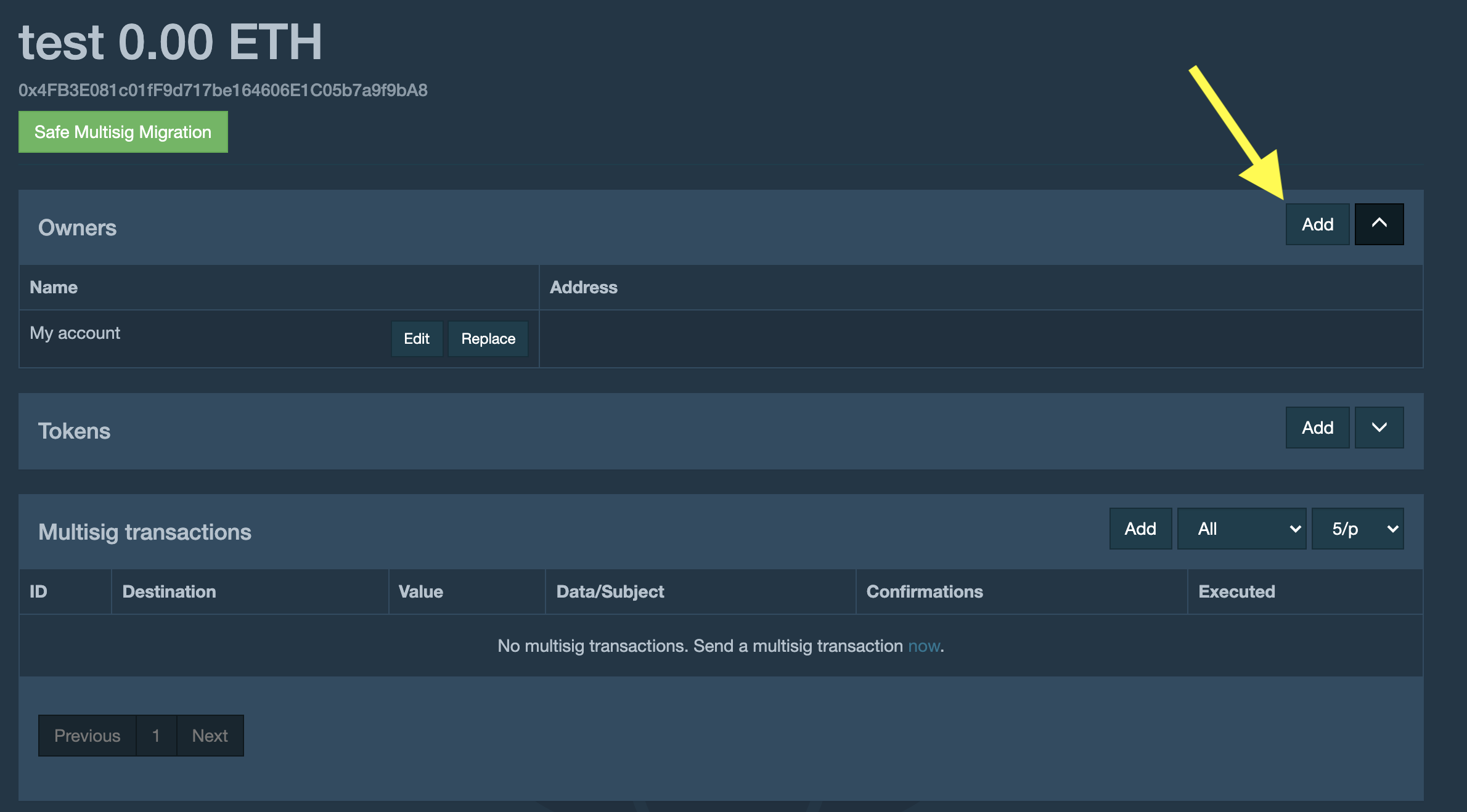The height and width of the screenshot is (812, 1467).
Task: Click Add button in Tokens section
Action: coord(1317,428)
